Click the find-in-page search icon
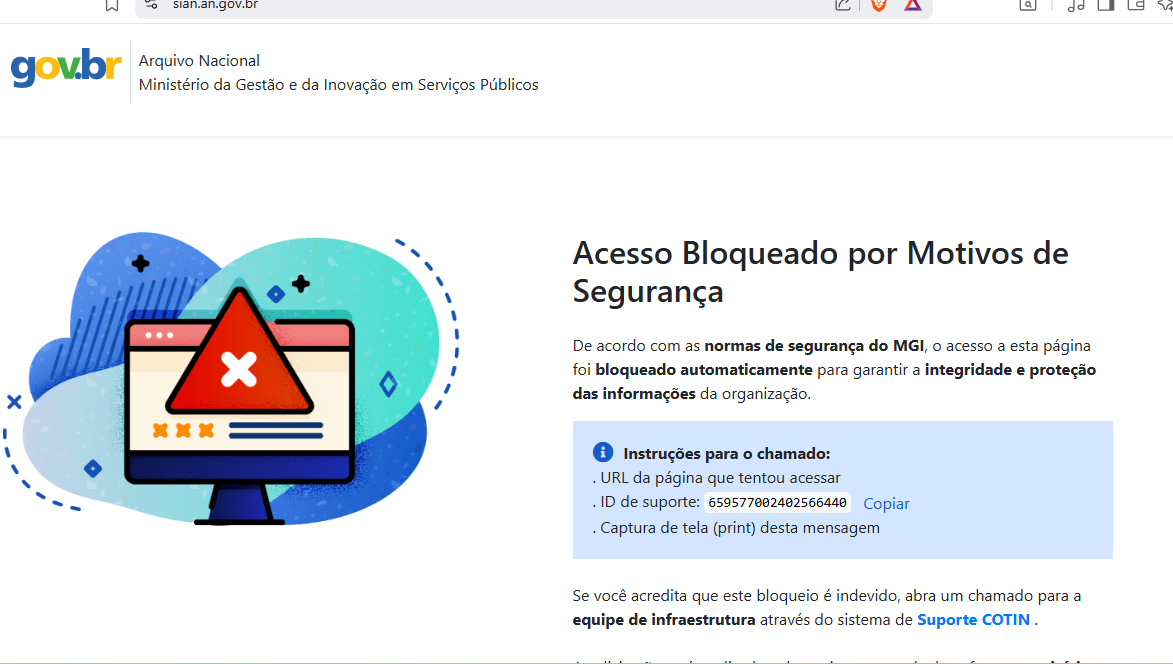This screenshot has height=664, width=1173. (x=1028, y=5)
